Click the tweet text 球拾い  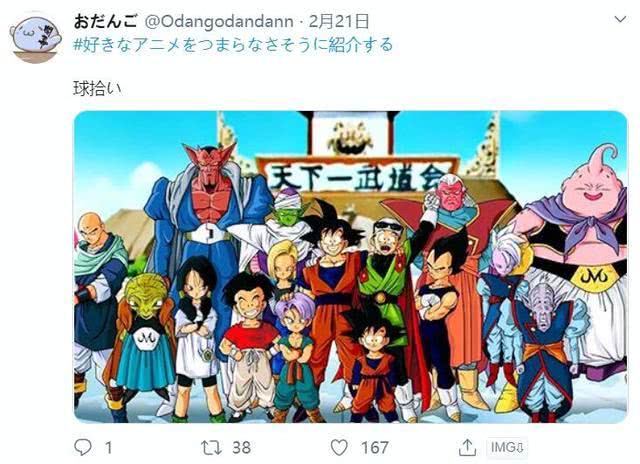97,88
